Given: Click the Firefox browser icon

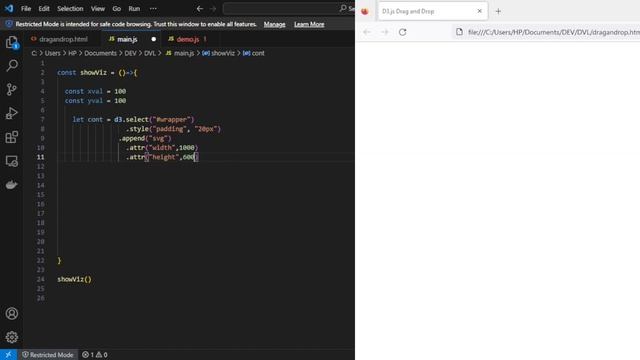Looking at the screenshot, I should coord(364,11).
